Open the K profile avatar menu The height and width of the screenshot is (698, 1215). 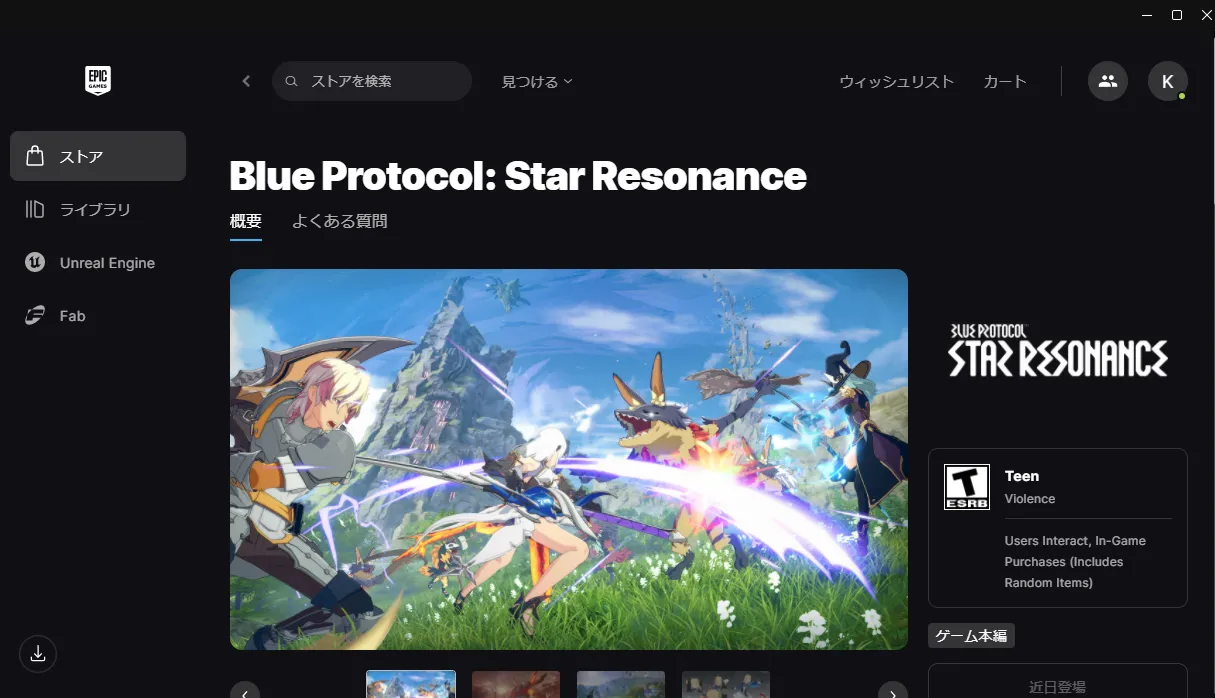pyautogui.click(x=1167, y=81)
